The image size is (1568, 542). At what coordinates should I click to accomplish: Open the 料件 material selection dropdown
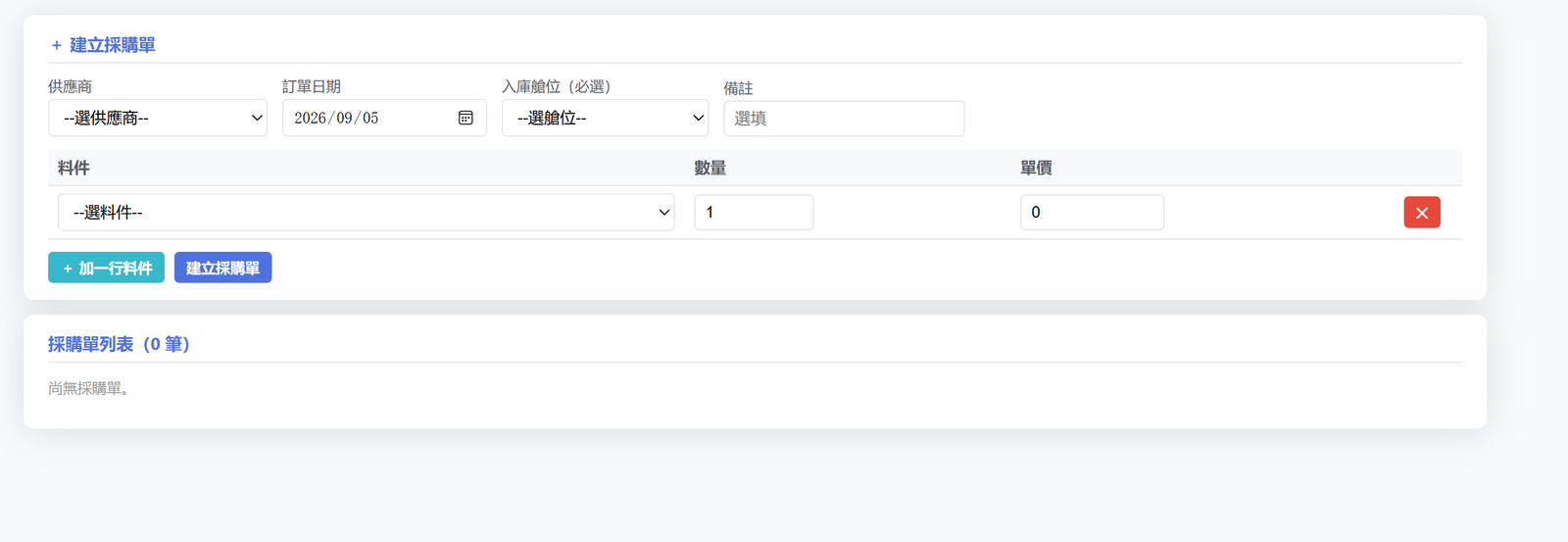[367, 213]
